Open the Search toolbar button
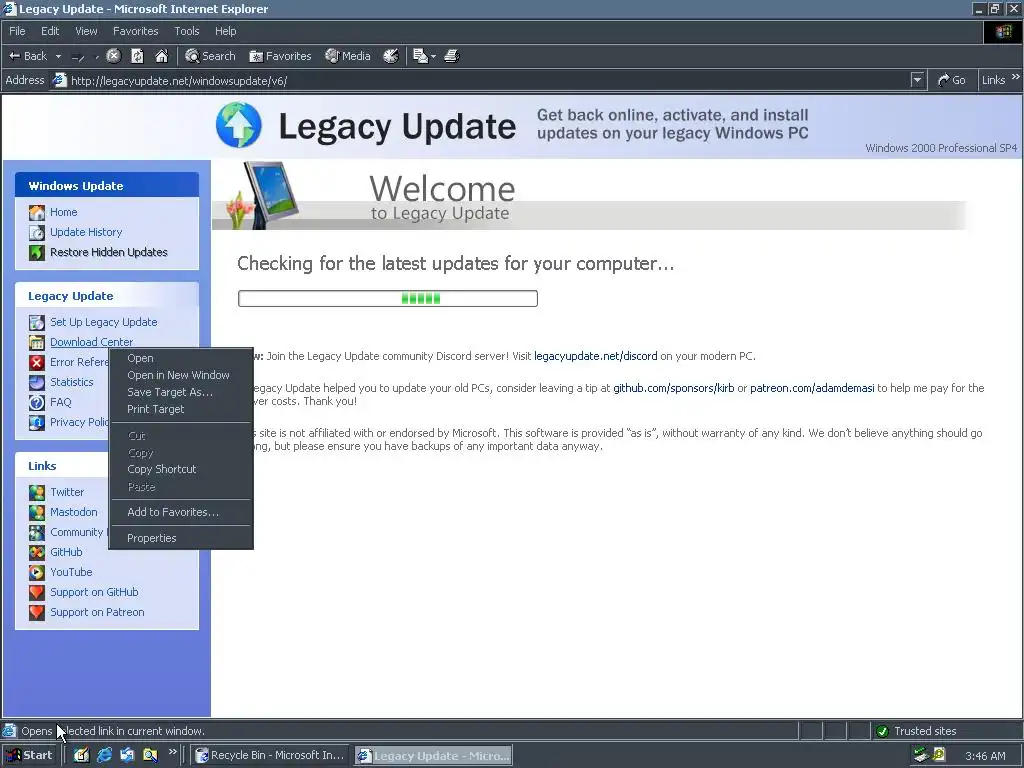 (210, 56)
